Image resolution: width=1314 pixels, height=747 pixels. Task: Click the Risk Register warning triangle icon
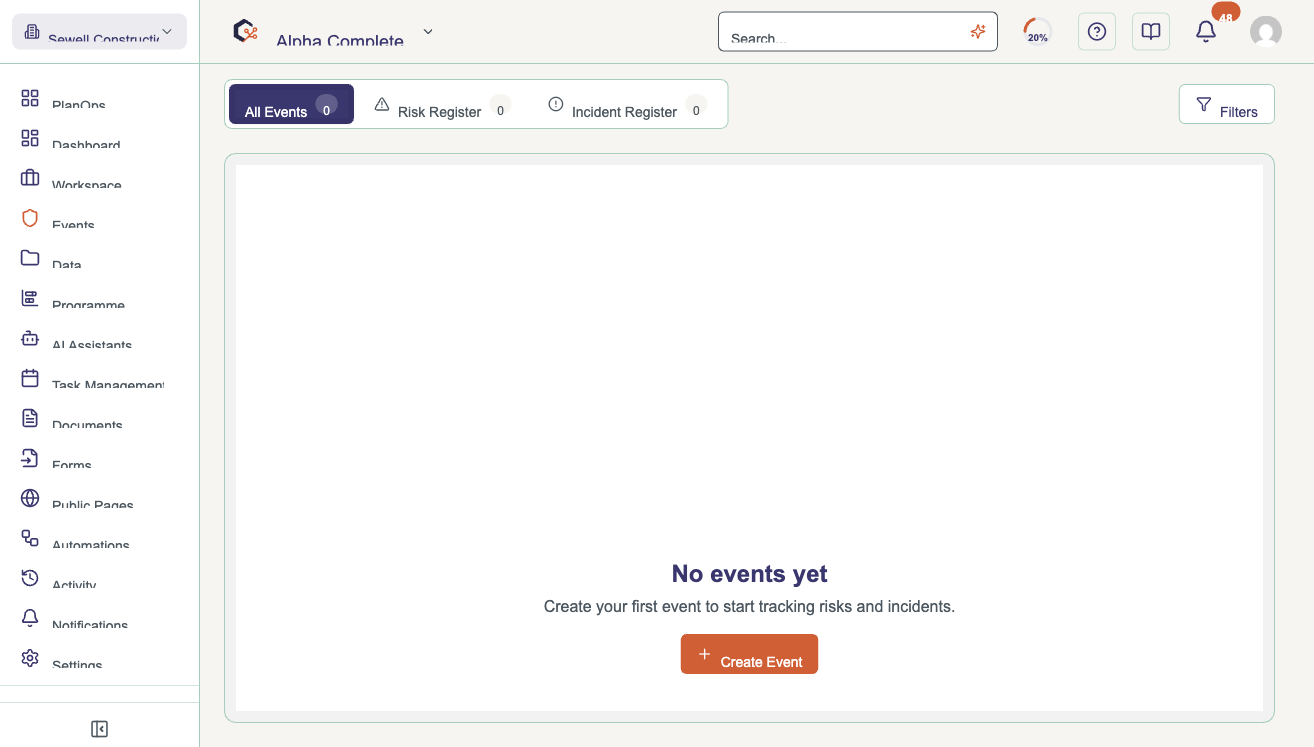[381, 104]
